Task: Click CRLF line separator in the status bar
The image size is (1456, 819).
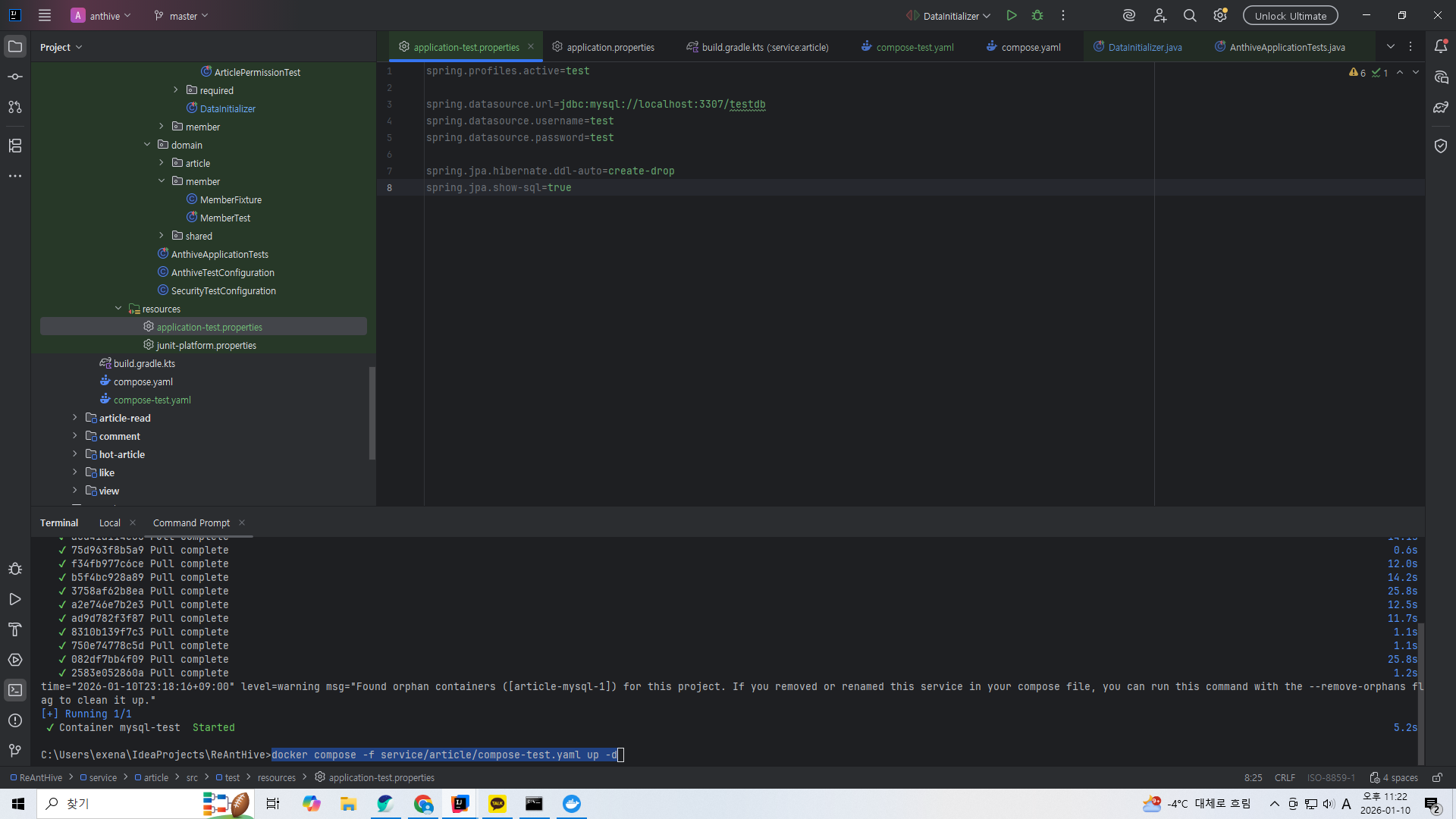Action: pyautogui.click(x=1285, y=777)
